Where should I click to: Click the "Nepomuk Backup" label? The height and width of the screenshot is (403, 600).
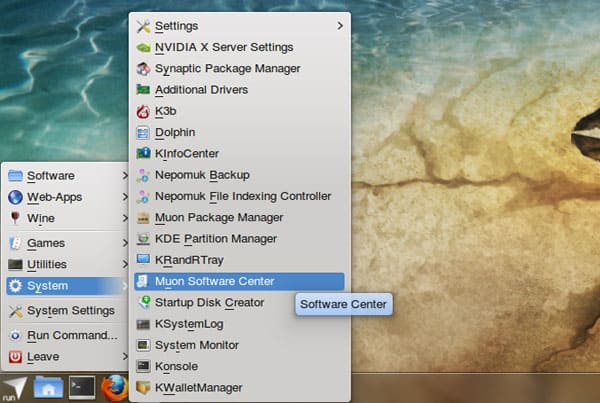(x=202, y=175)
